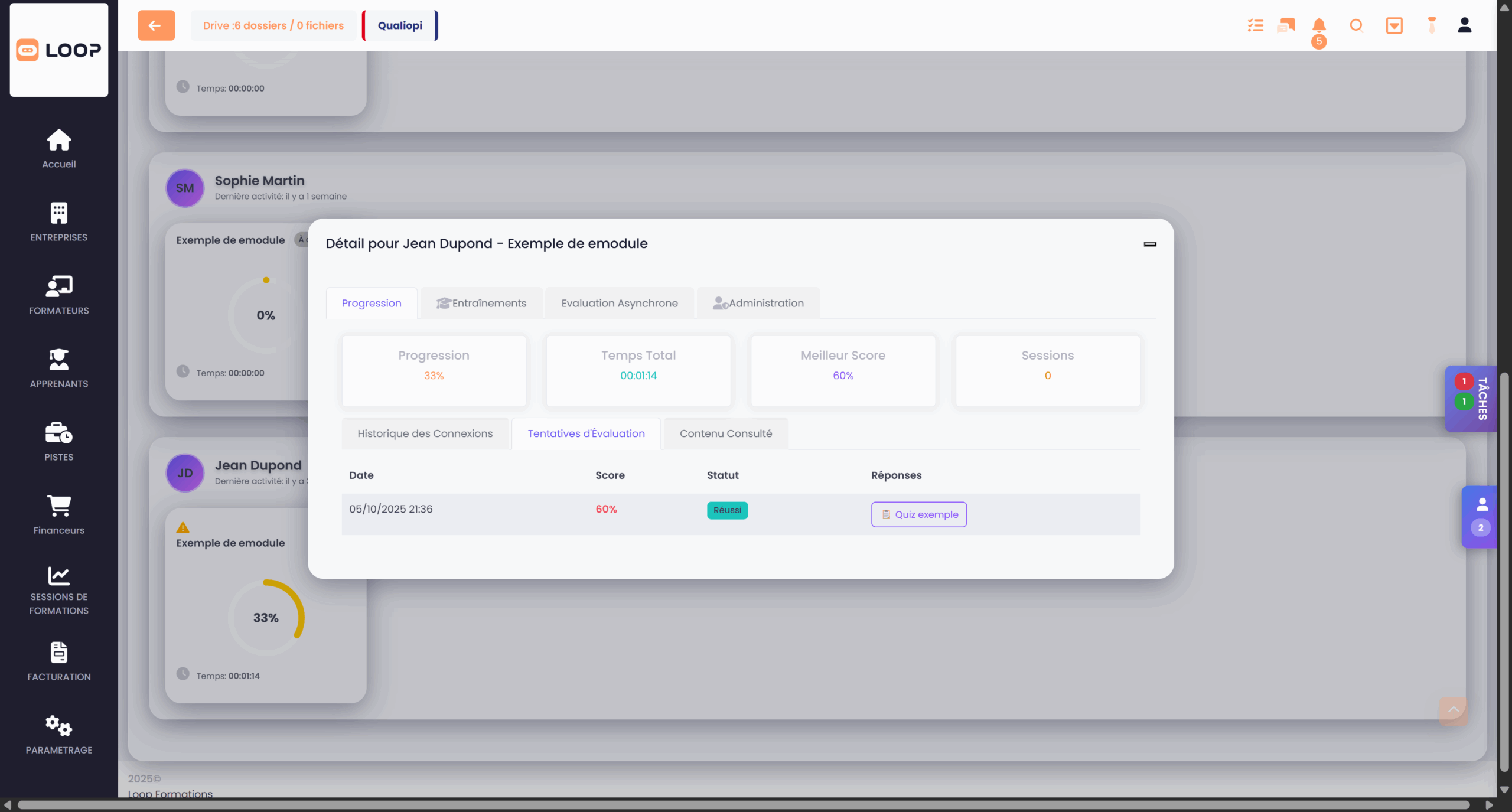1512x812 pixels.
Task: Select the Contenu Consulté tab
Action: (x=725, y=433)
